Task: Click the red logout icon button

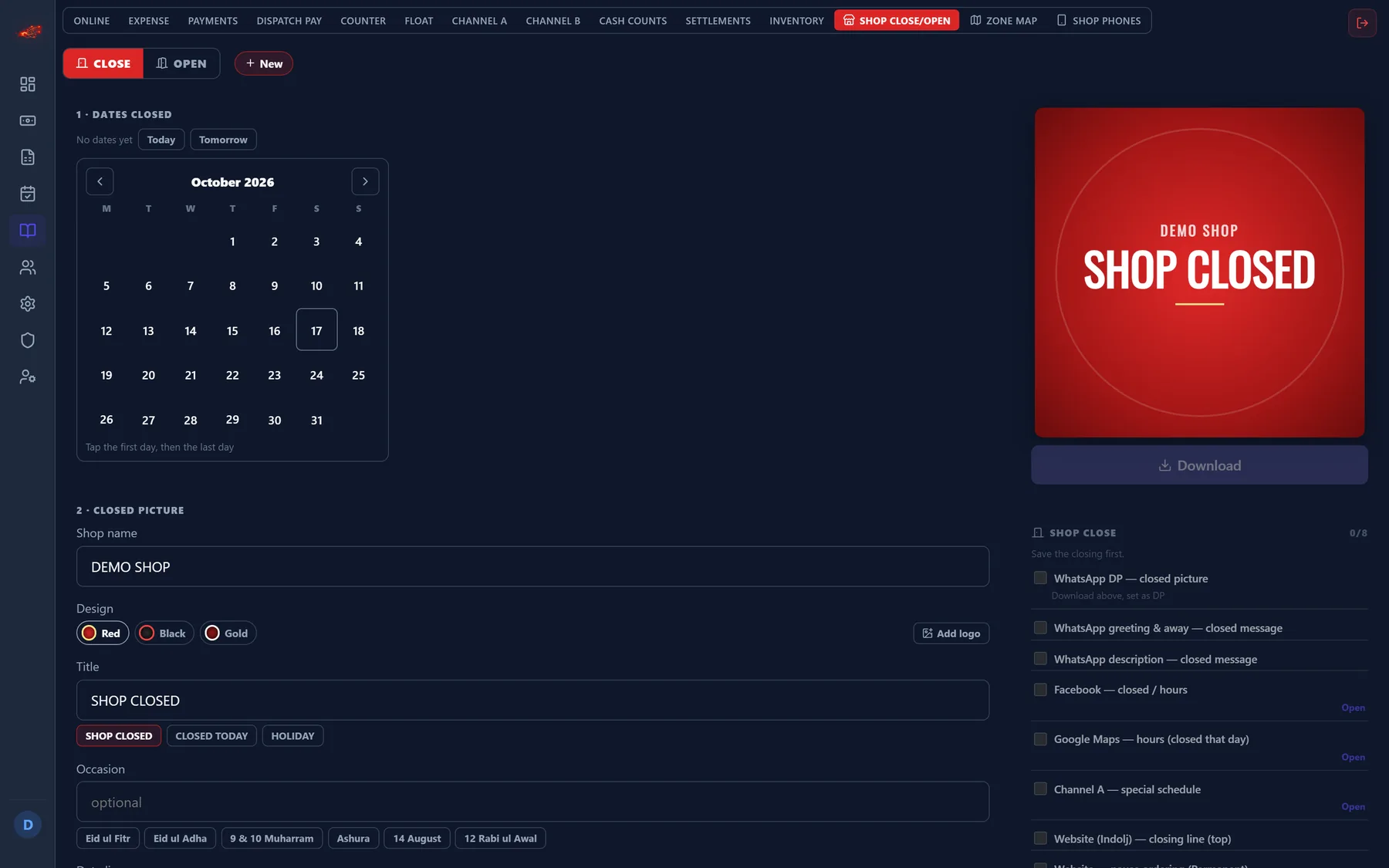Action: 1362,23
